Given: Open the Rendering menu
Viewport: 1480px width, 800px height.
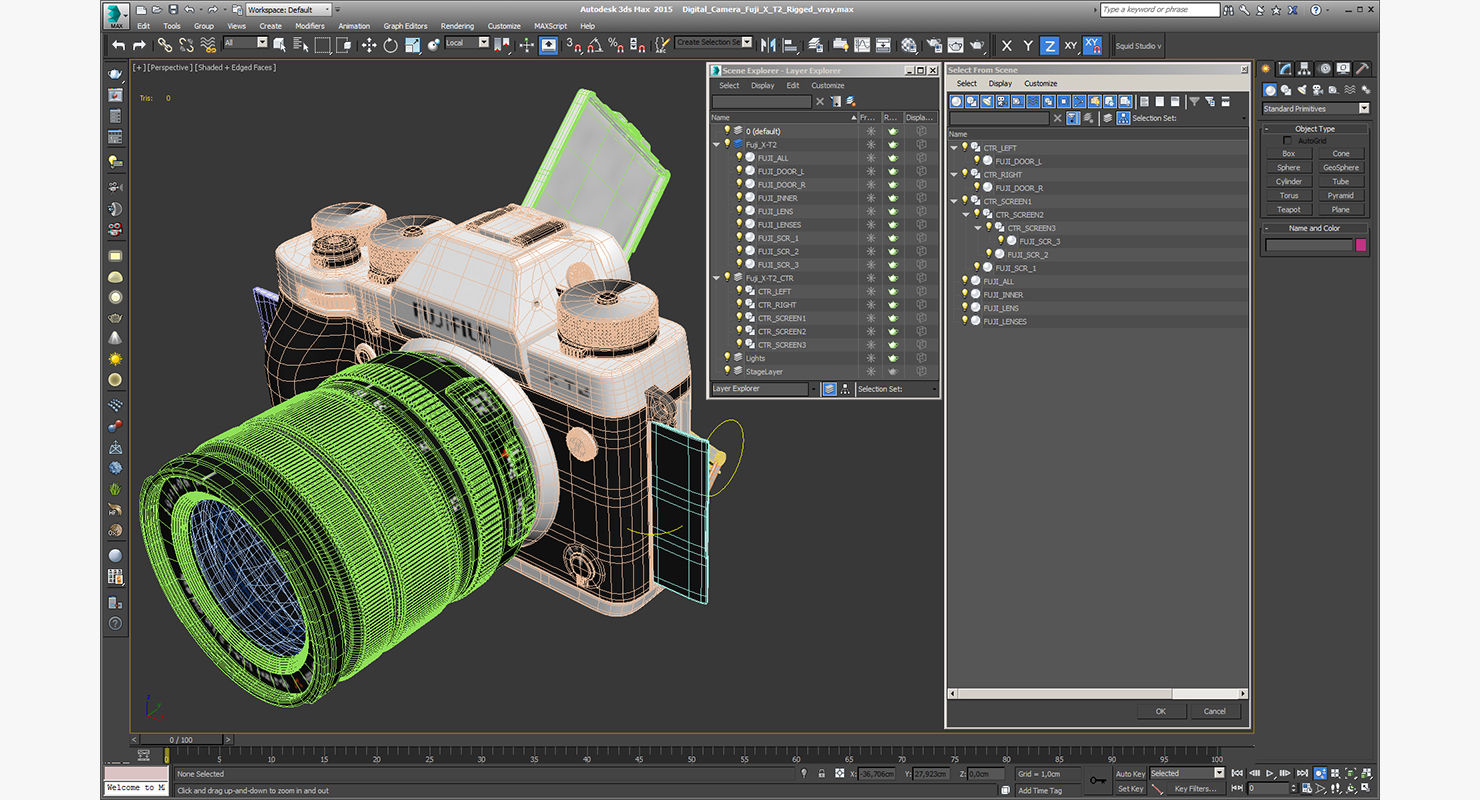Looking at the screenshot, I should (457, 26).
